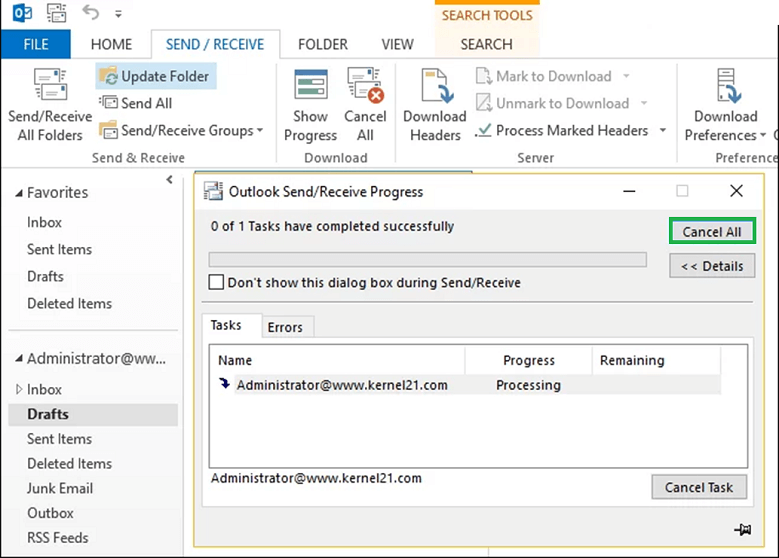Click the Cancel Task button
Image resolution: width=779 pixels, height=558 pixels.
[x=699, y=487]
